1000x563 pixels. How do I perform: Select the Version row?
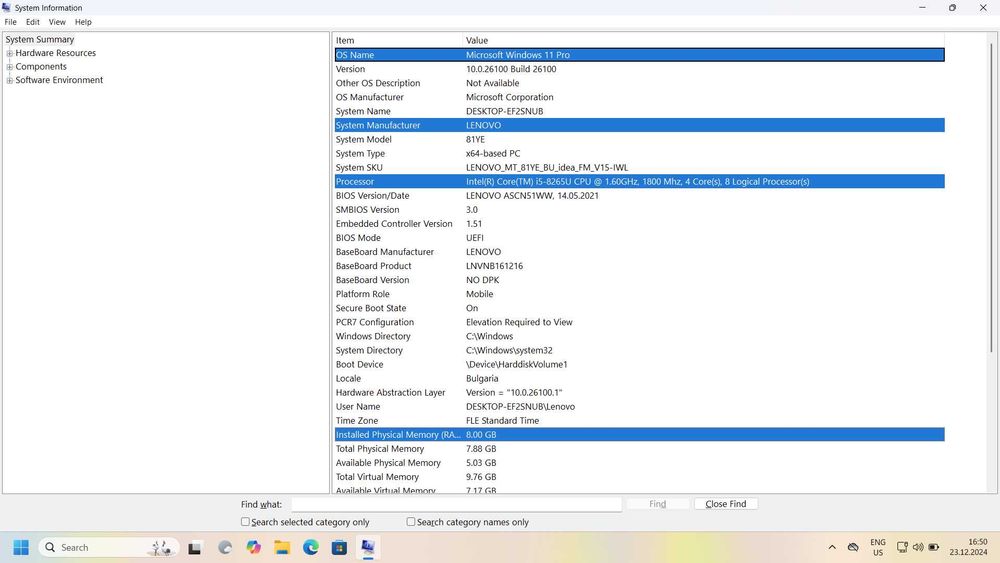coord(639,69)
